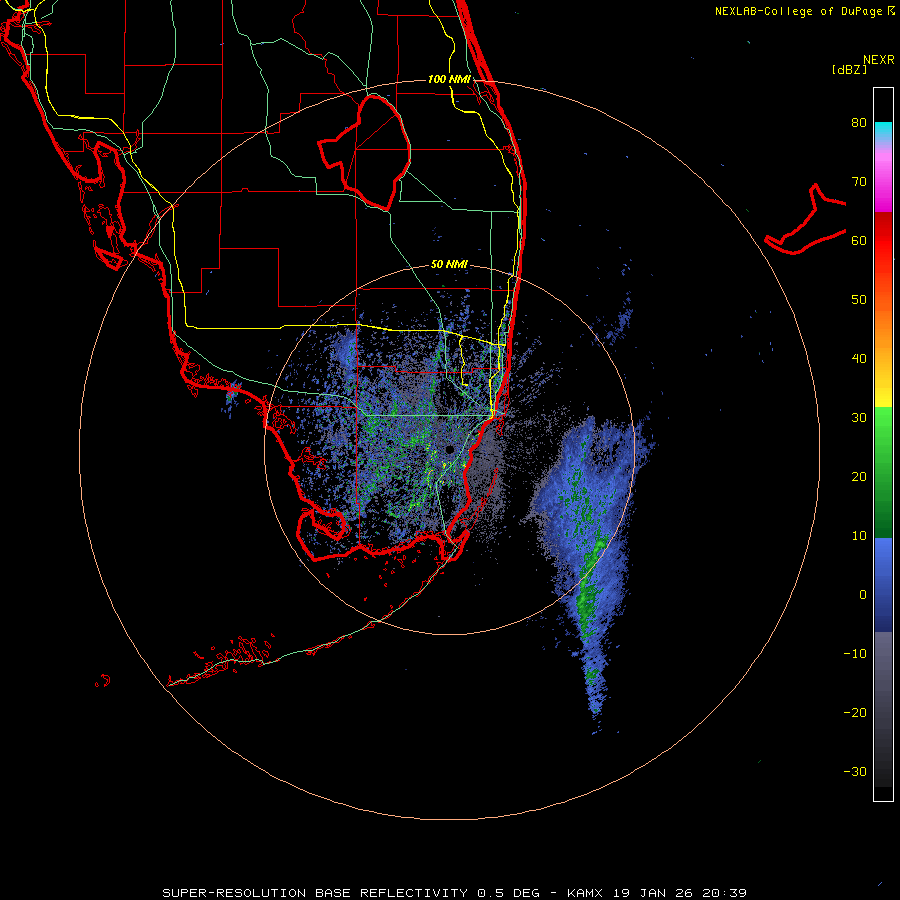Click inside the Lake Okeechobee outline
Screen dimensions: 900x900
tap(376, 152)
